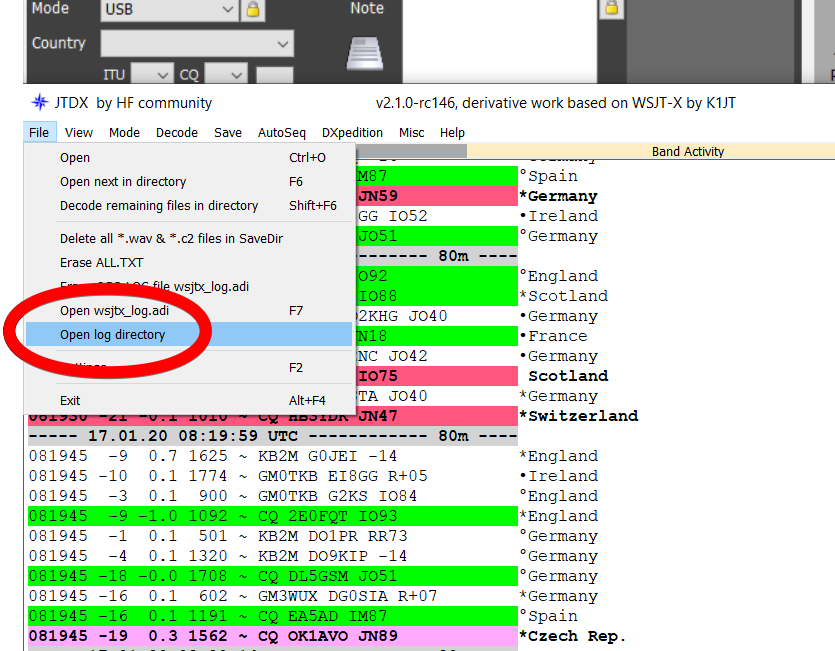Image resolution: width=835 pixels, height=651 pixels.
Task: Choose Erase ALL.TXT menu entry
Action: point(189,263)
